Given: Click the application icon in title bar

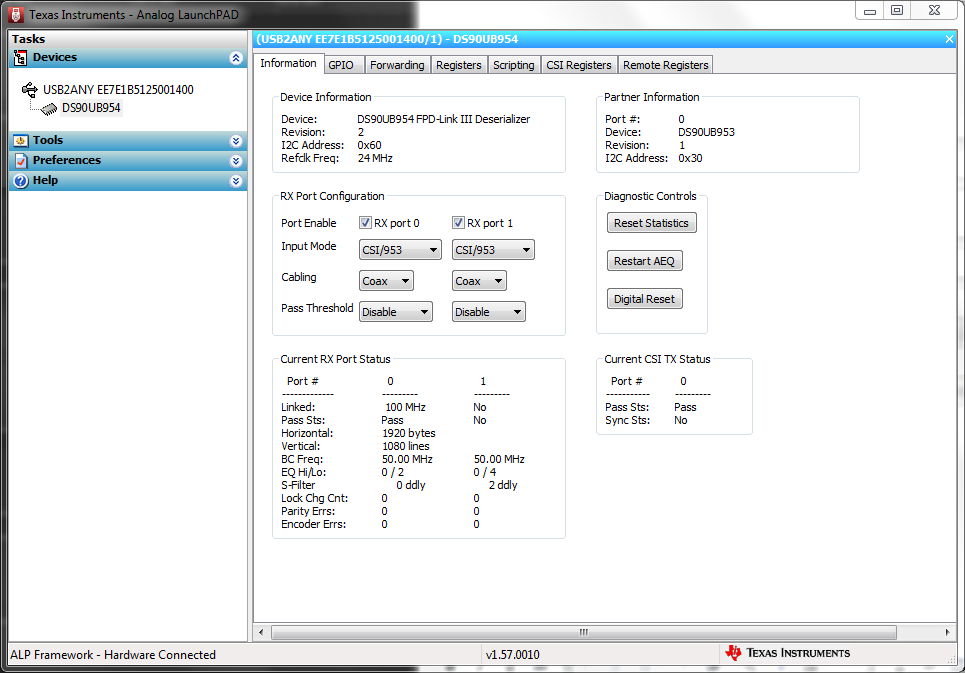Looking at the screenshot, I should pos(17,15).
